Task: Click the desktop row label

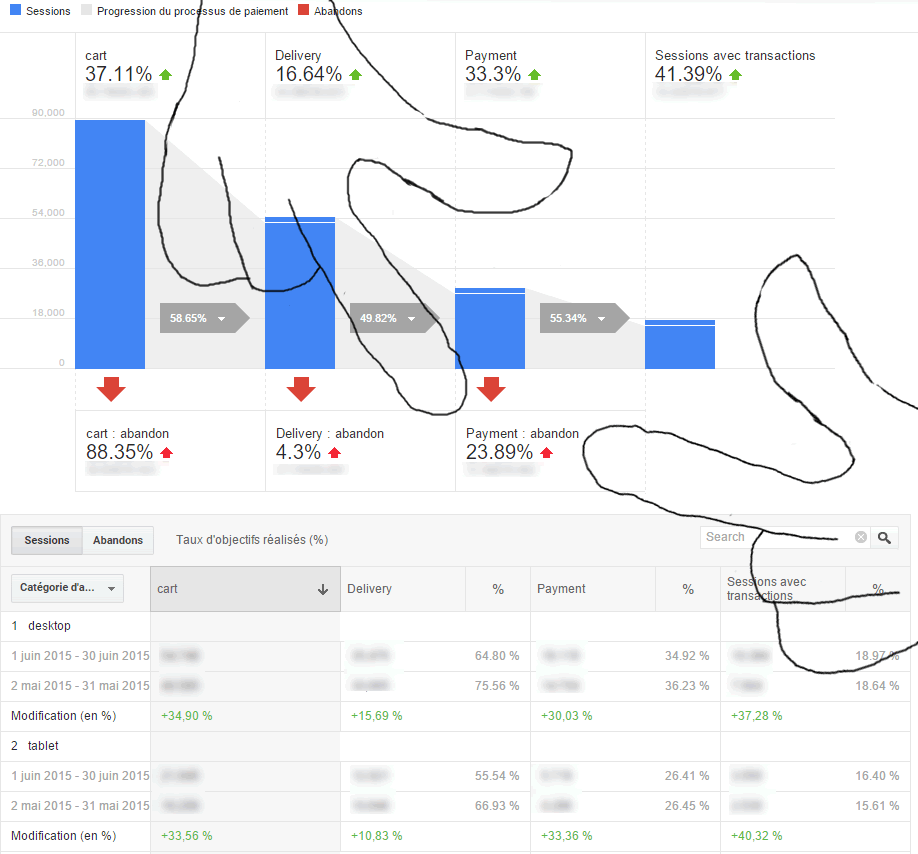Action: [x=49, y=626]
